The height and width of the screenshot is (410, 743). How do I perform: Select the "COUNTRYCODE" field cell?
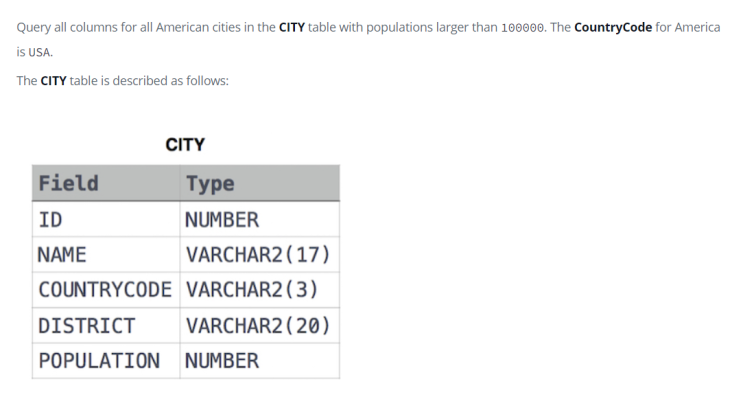(x=105, y=290)
